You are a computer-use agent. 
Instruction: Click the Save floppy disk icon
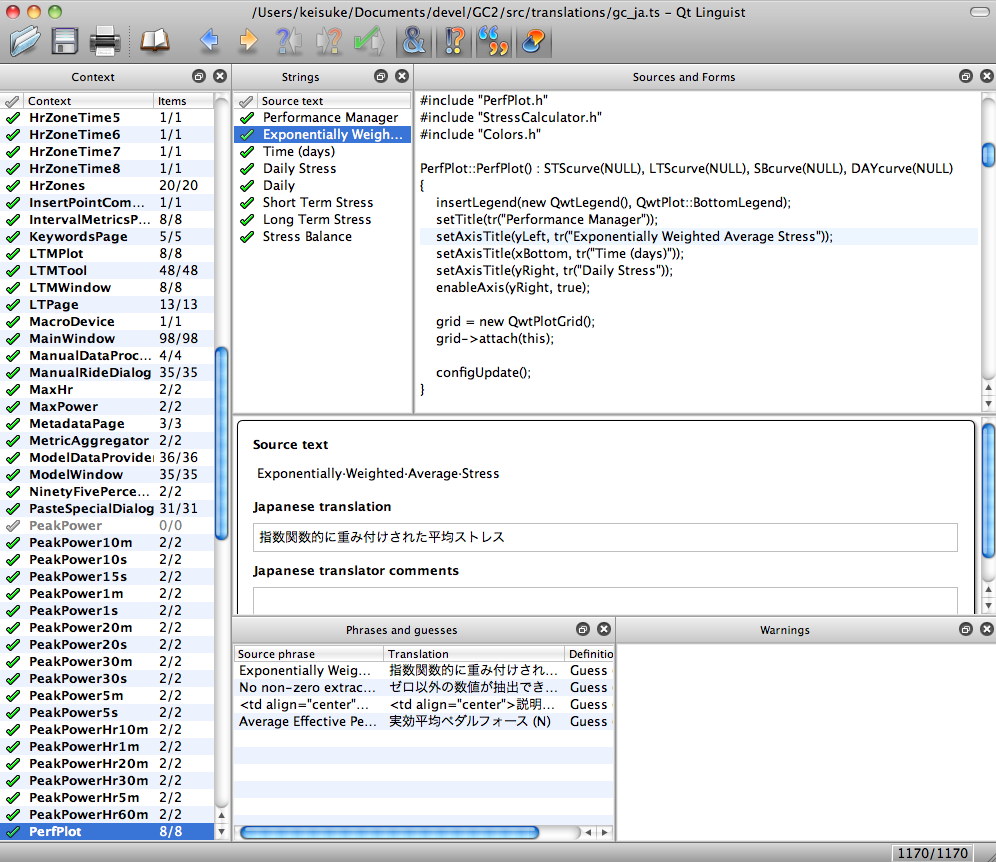[64, 41]
